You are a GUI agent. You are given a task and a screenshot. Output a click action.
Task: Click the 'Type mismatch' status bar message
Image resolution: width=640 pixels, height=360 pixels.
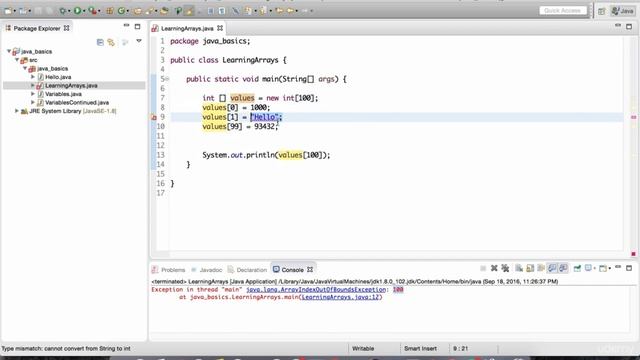click(66, 349)
